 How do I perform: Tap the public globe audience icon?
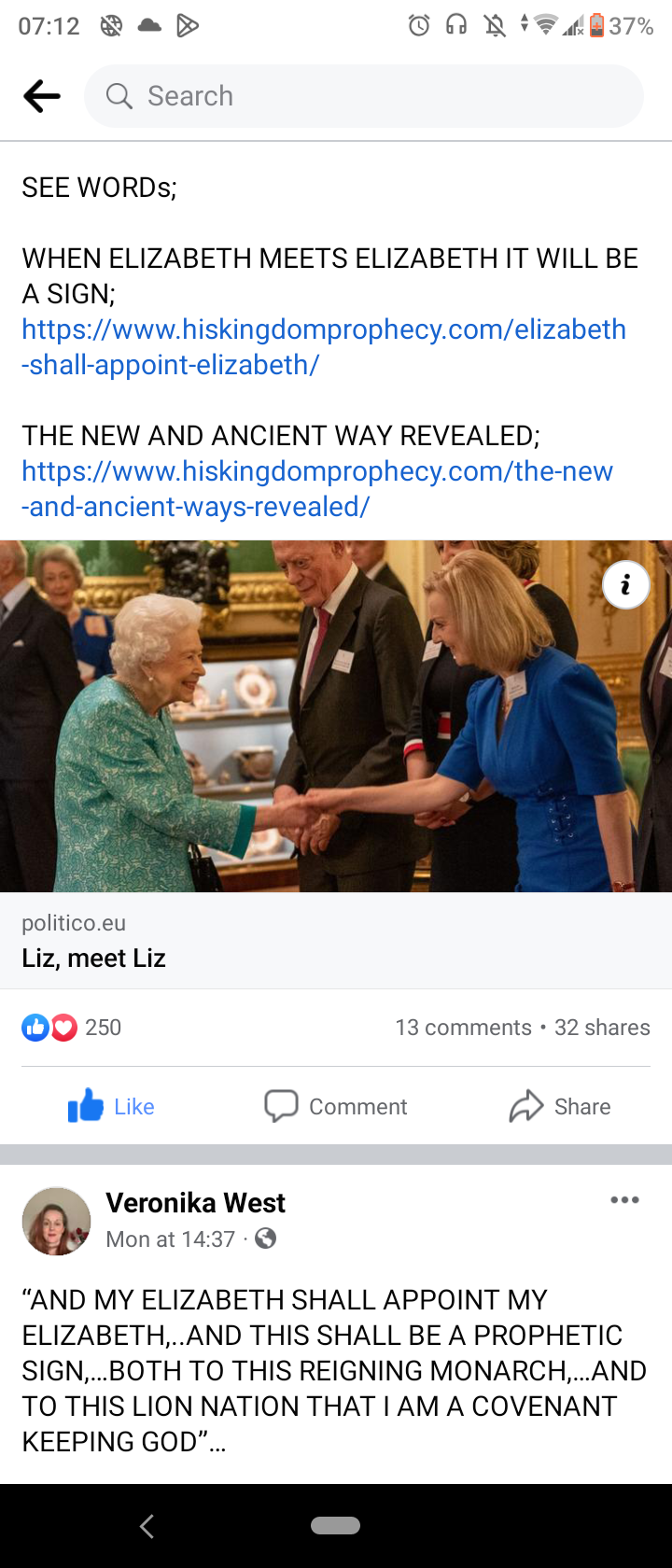tap(266, 1239)
